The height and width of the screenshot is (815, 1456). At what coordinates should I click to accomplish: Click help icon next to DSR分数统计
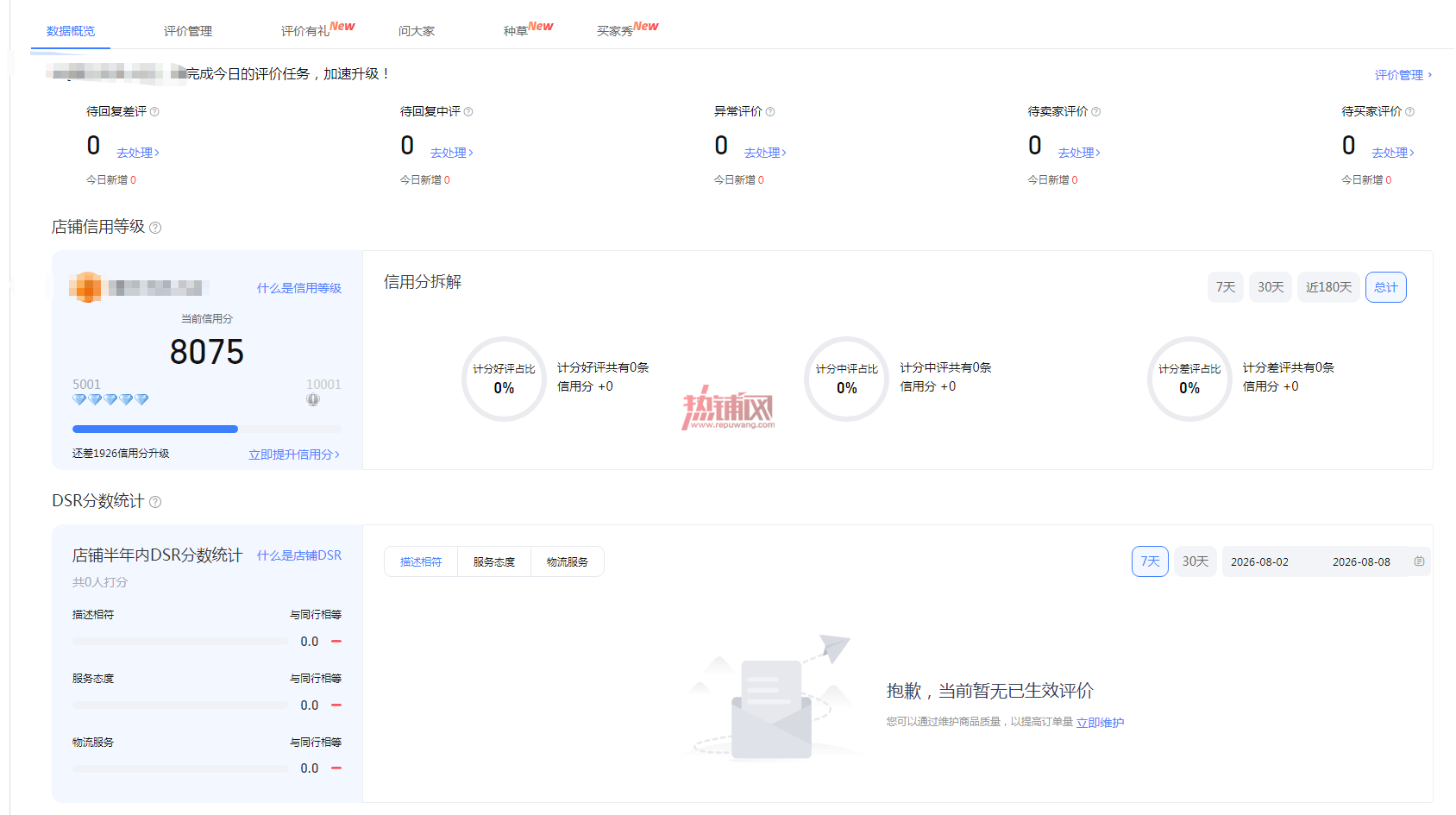[x=155, y=502]
